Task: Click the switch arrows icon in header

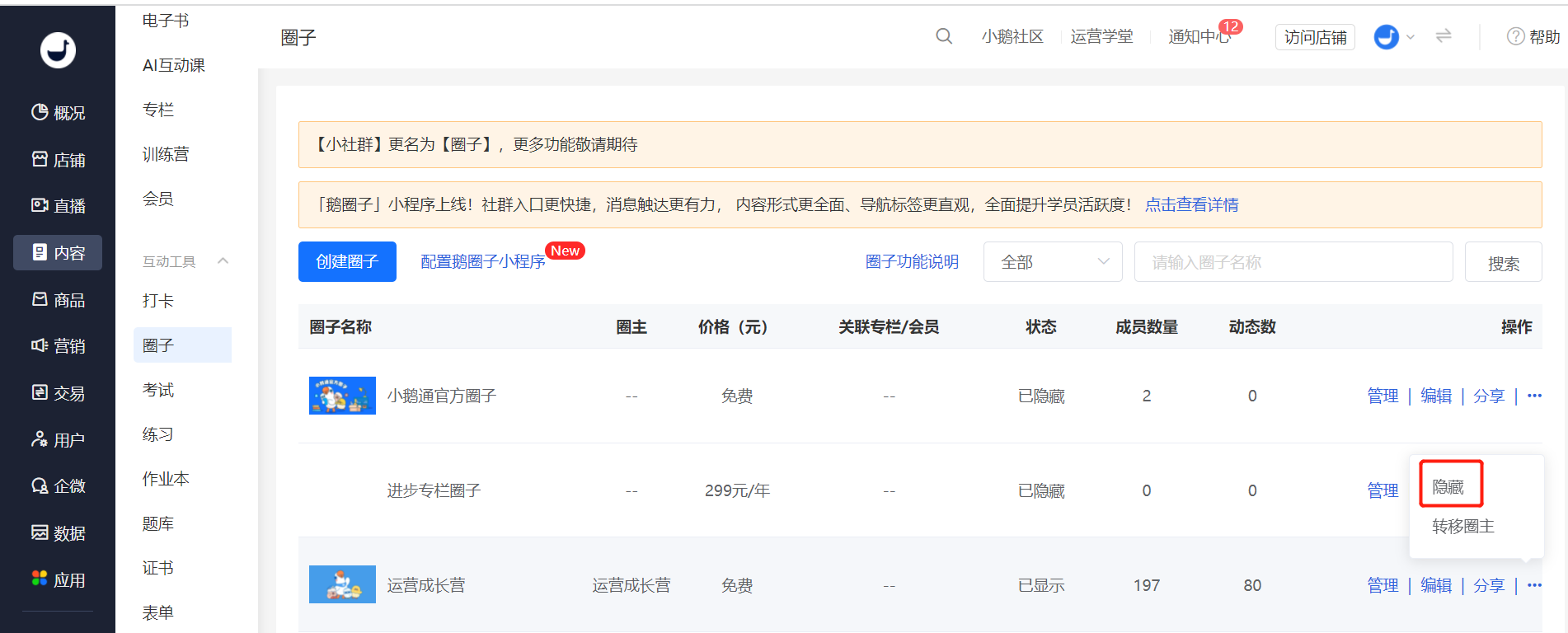Action: click(1444, 36)
